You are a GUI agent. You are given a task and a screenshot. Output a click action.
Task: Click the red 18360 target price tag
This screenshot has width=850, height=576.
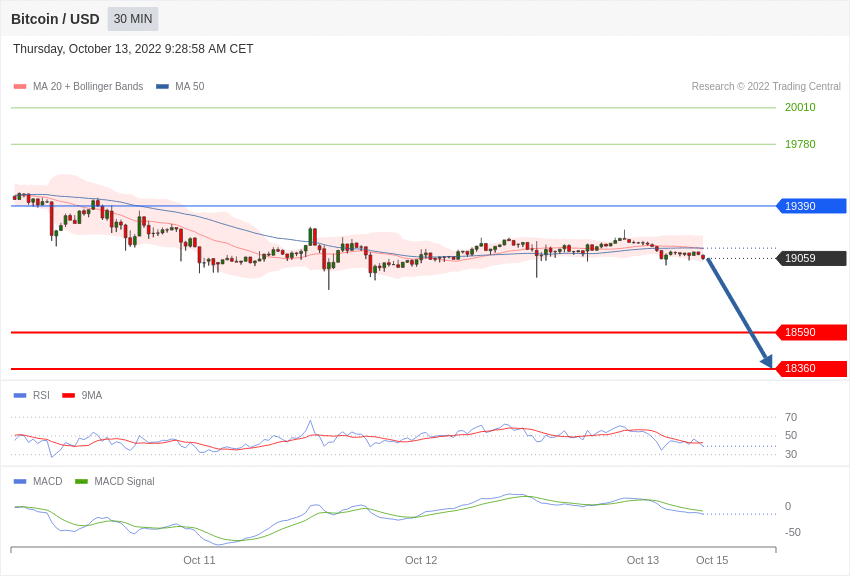812,368
